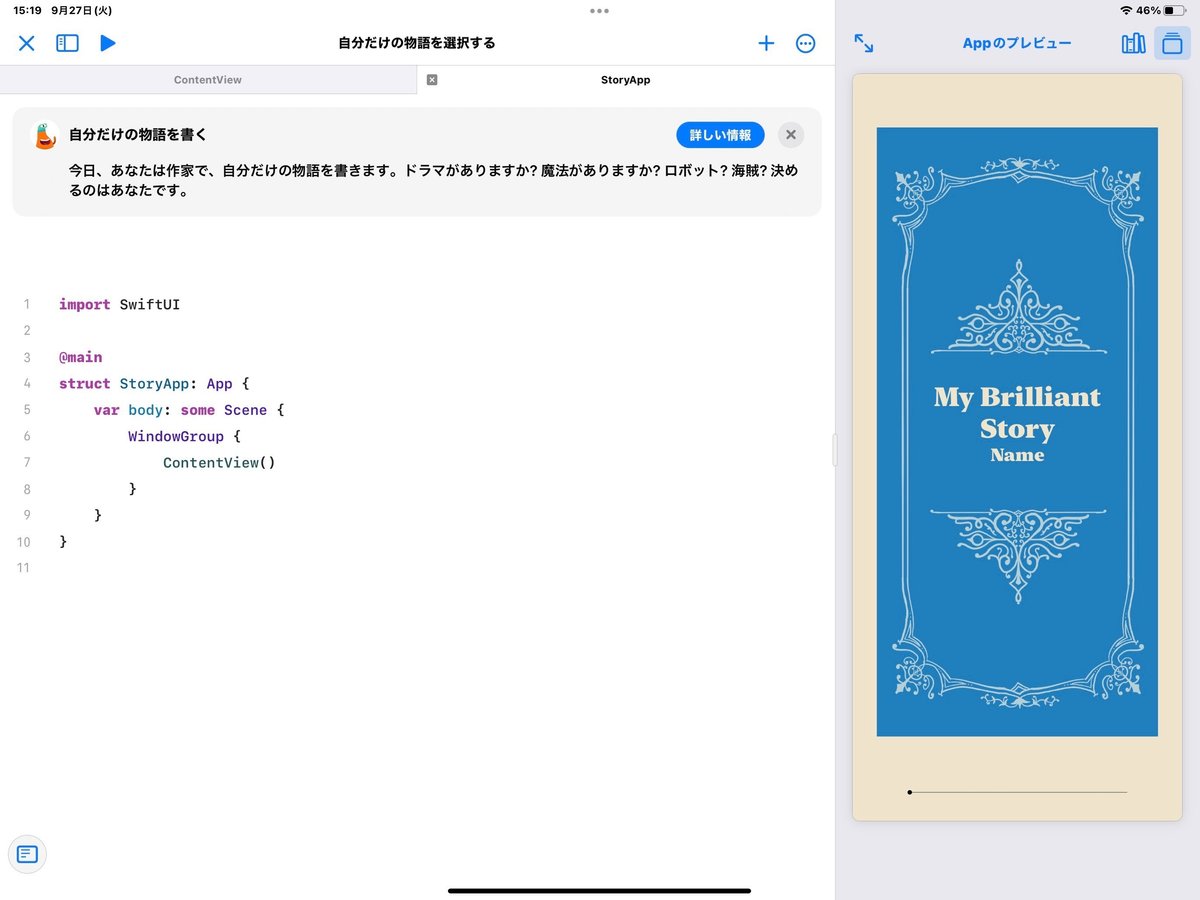This screenshot has width=1200, height=900.
Task: Expand the app preview to full screen
Action: pyautogui.click(x=864, y=43)
